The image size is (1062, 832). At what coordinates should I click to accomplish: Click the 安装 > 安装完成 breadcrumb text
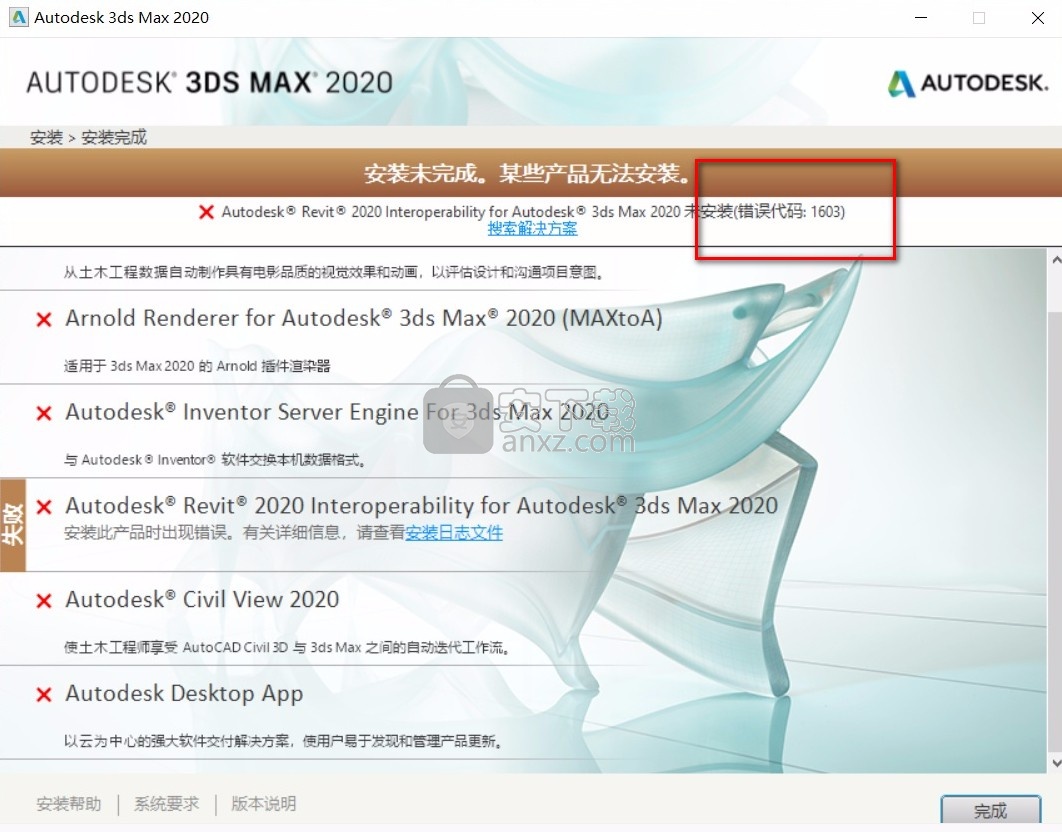pos(88,138)
